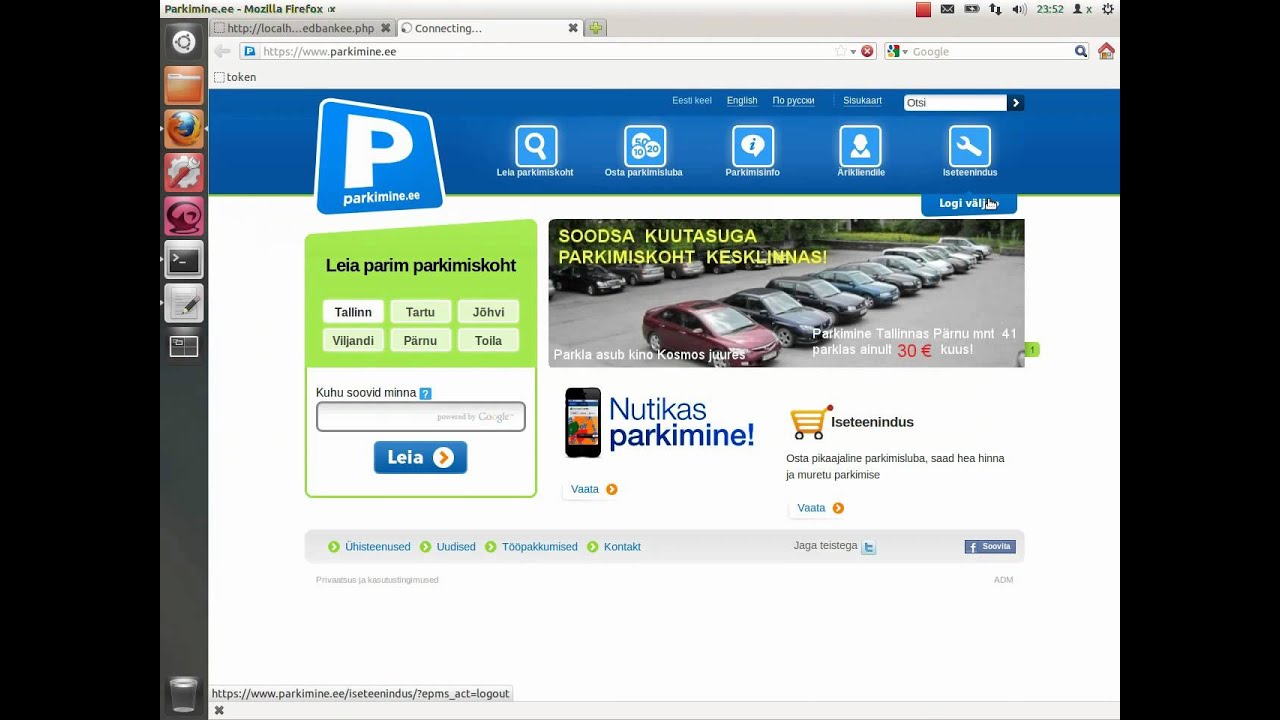Click the Kuhu soovid minna destination field
The width and height of the screenshot is (1280, 720).
pos(420,417)
